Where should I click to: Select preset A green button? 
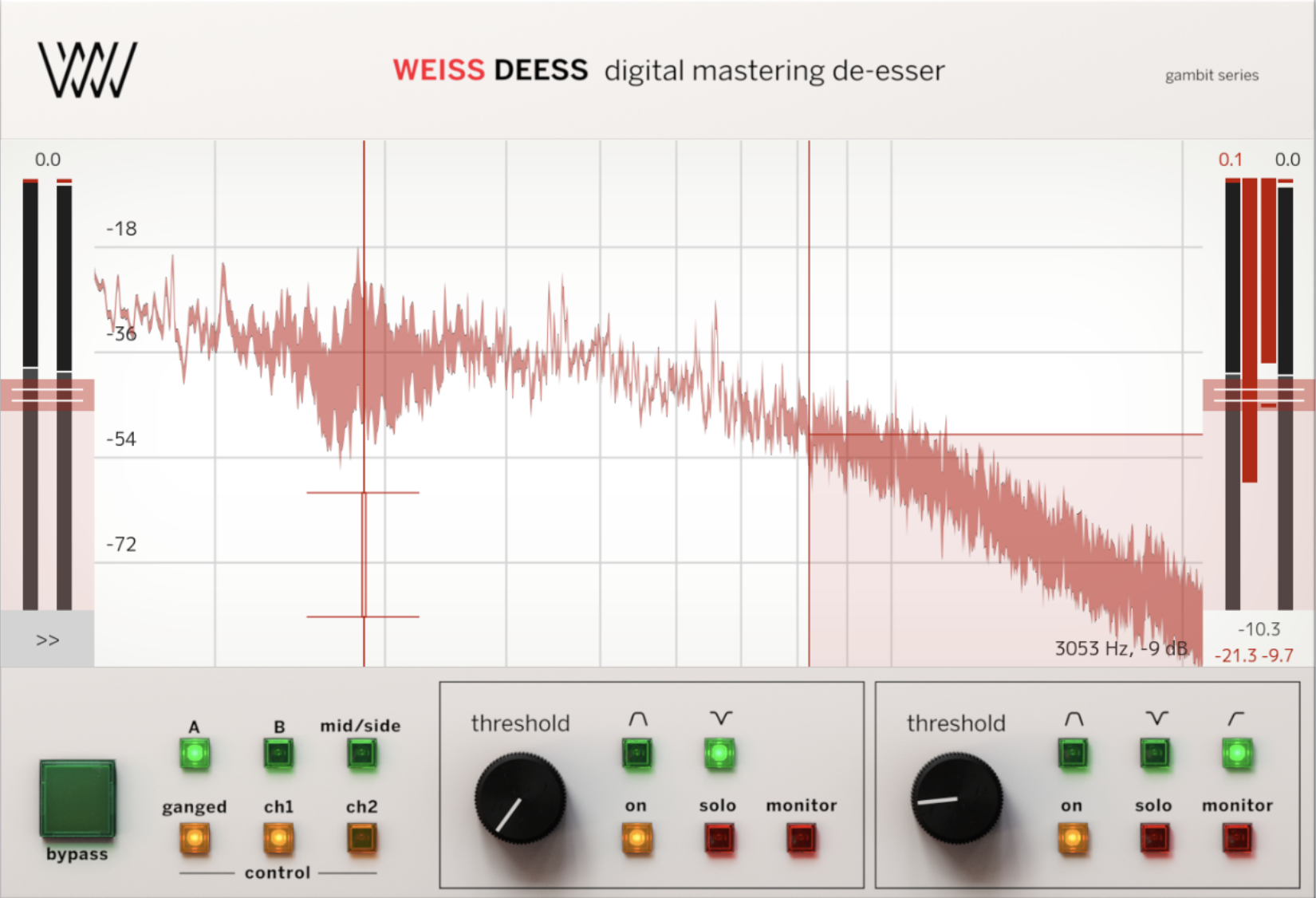(x=195, y=754)
